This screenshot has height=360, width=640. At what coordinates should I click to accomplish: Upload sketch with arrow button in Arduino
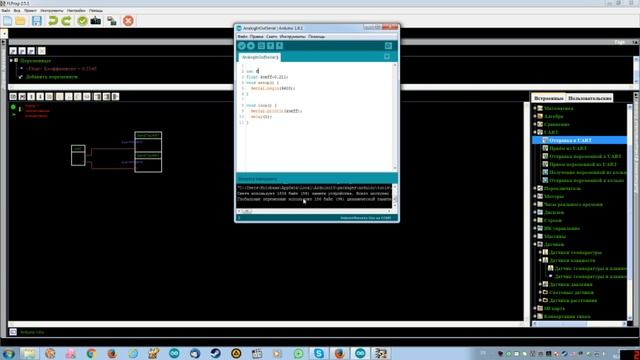click(x=251, y=46)
